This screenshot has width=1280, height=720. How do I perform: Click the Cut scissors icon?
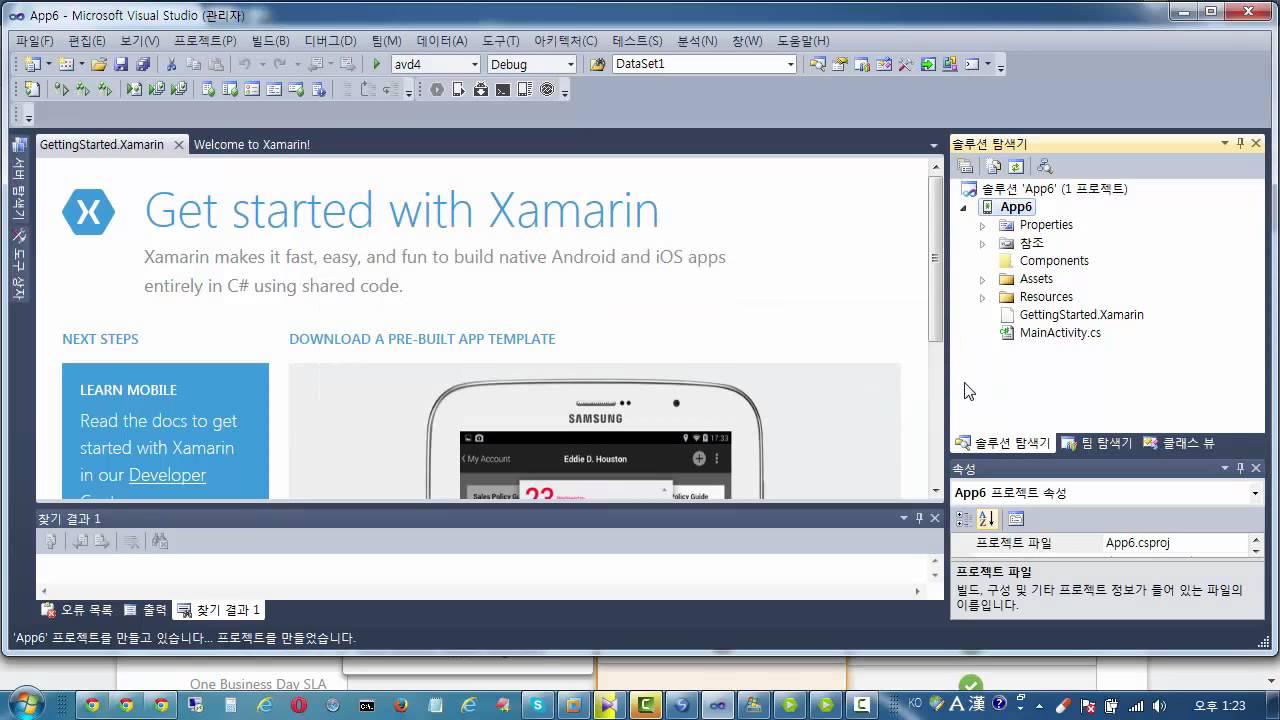coord(171,64)
